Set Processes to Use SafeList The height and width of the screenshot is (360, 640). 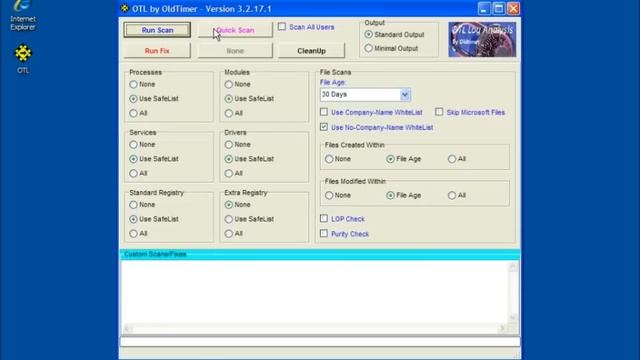(x=133, y=99)
